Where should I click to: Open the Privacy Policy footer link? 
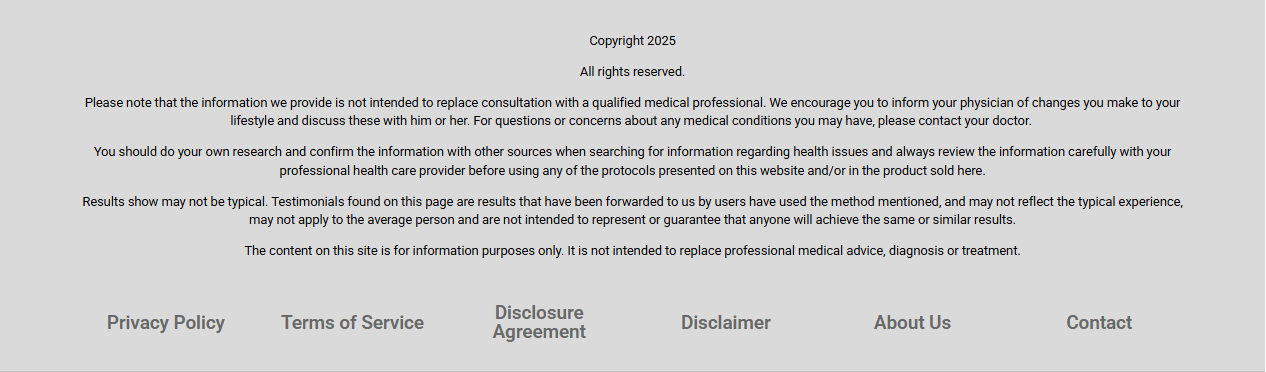166,322
